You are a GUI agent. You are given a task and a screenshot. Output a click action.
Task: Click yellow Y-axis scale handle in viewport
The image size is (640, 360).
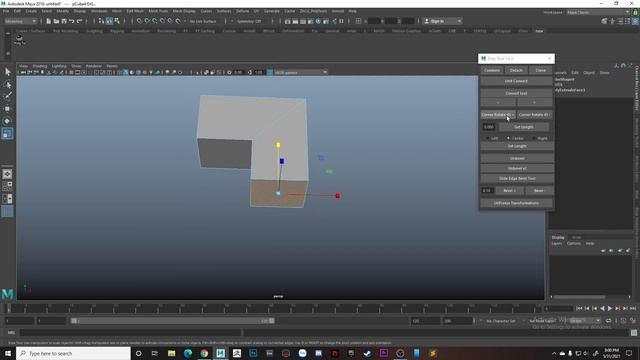(278, 145)
